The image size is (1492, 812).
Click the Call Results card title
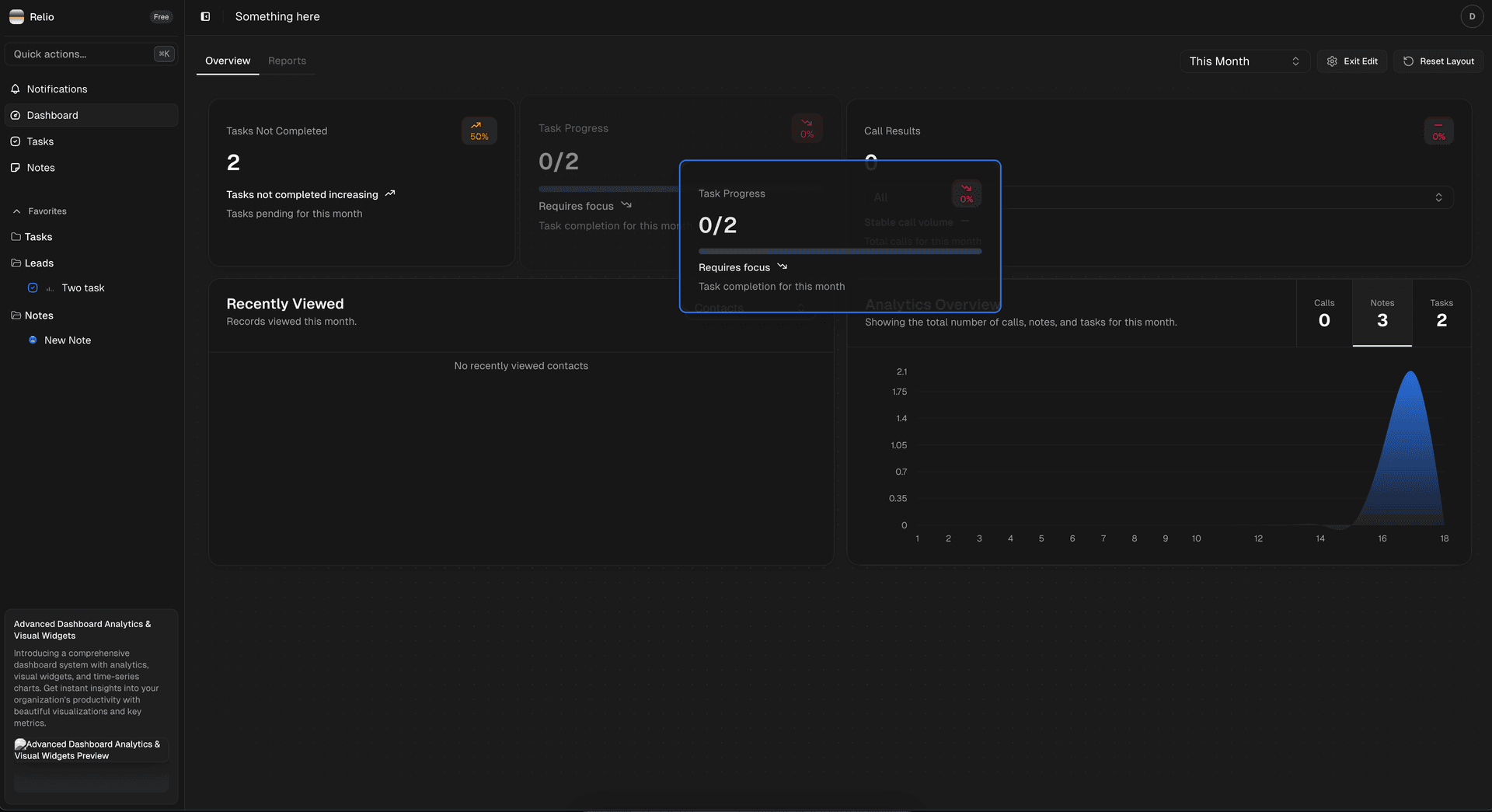[x=892, y=131]
